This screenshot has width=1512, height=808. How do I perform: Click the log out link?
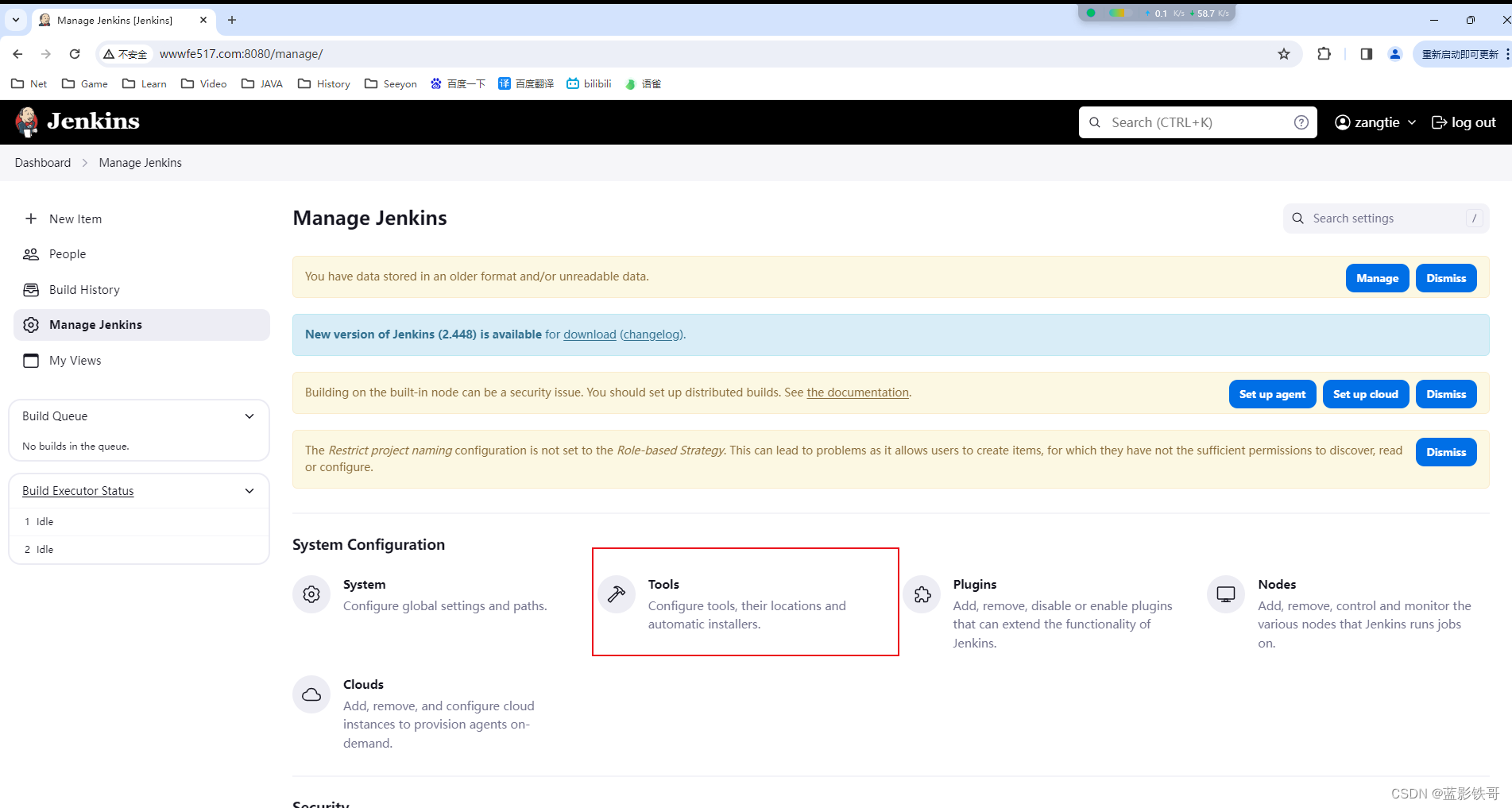pos(1464,122)
